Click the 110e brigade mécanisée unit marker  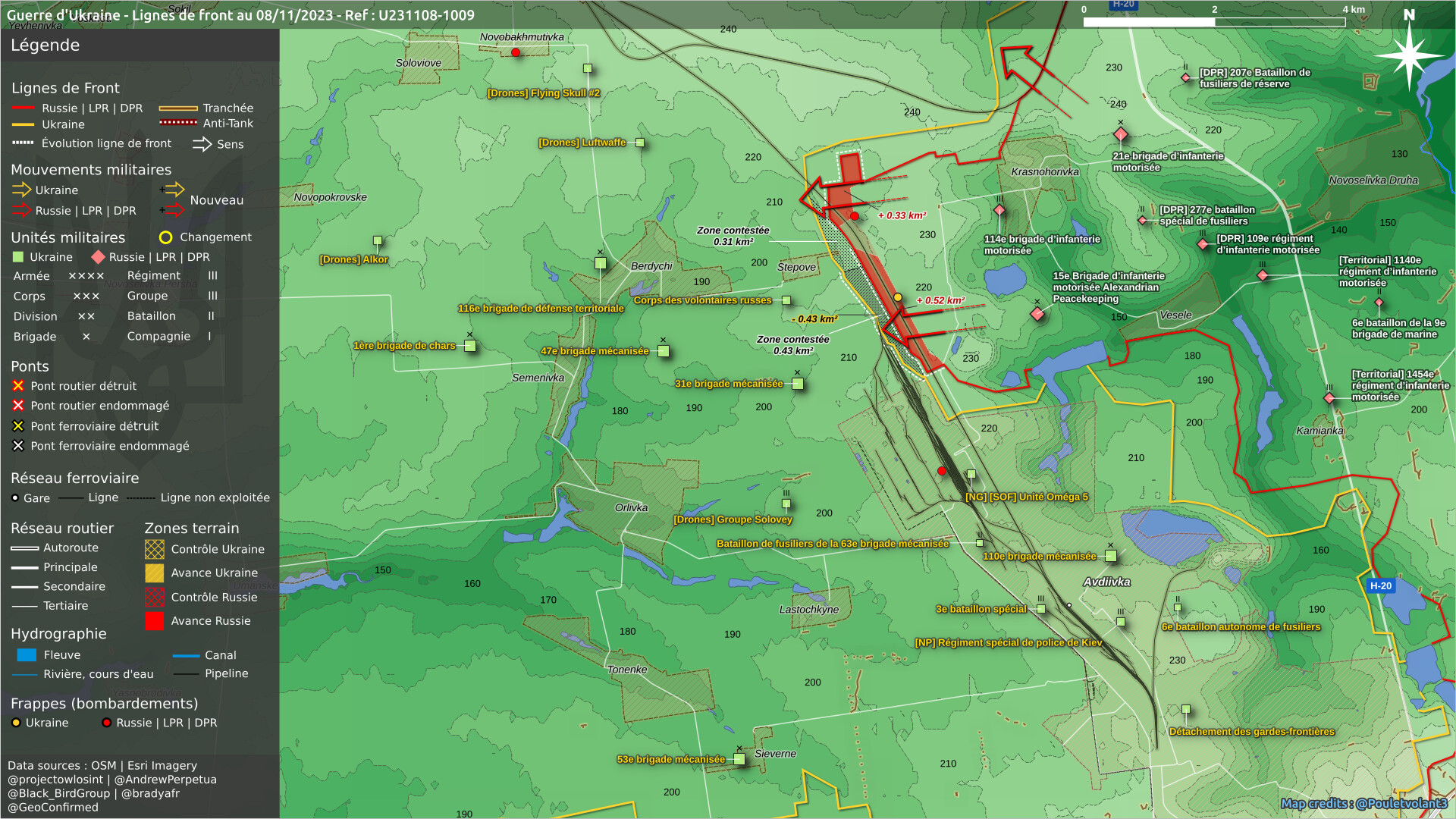pyautogui.click(x=1111, y=556)
